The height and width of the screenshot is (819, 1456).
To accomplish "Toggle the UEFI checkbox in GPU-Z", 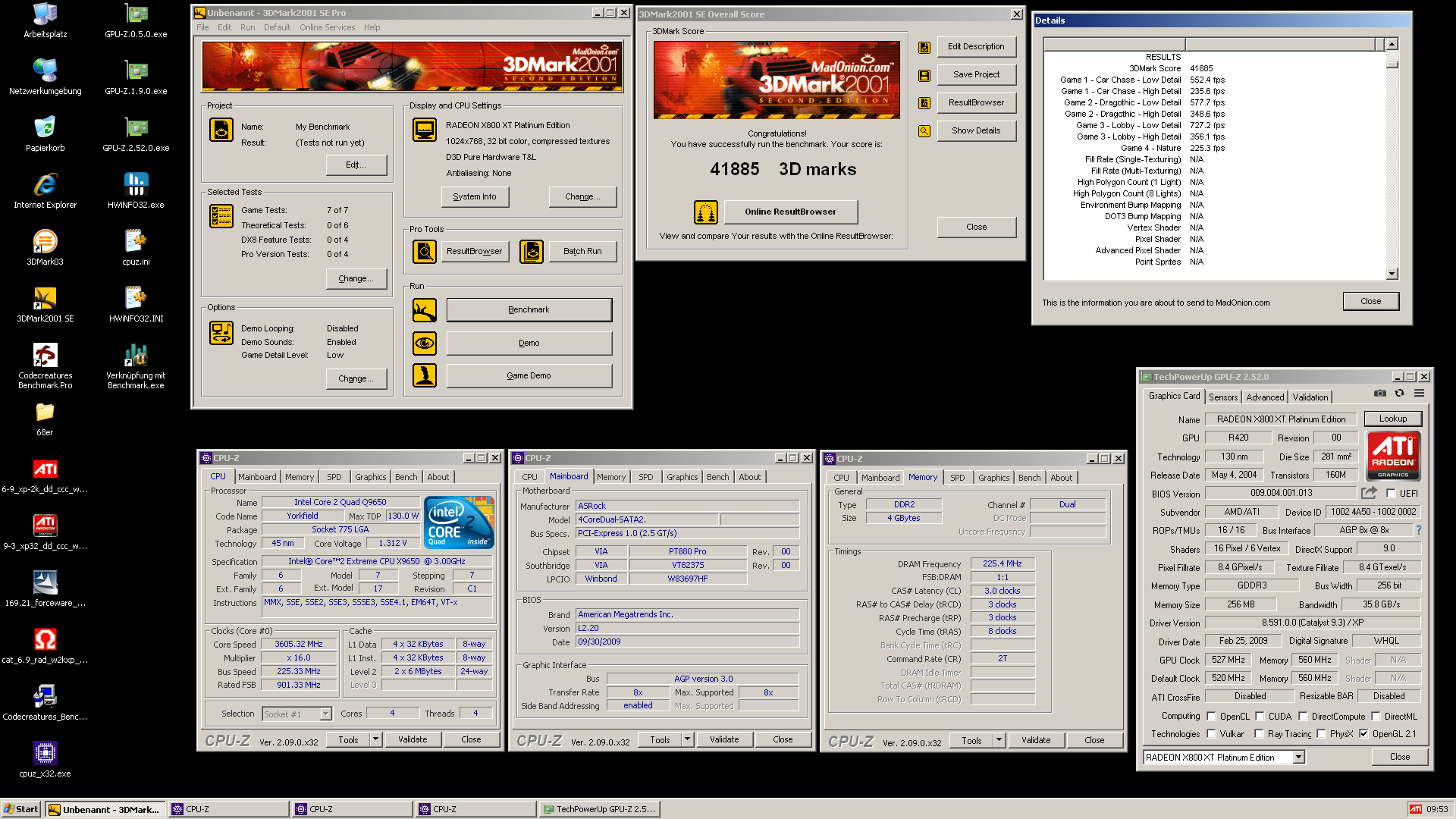I will 1391,494.
